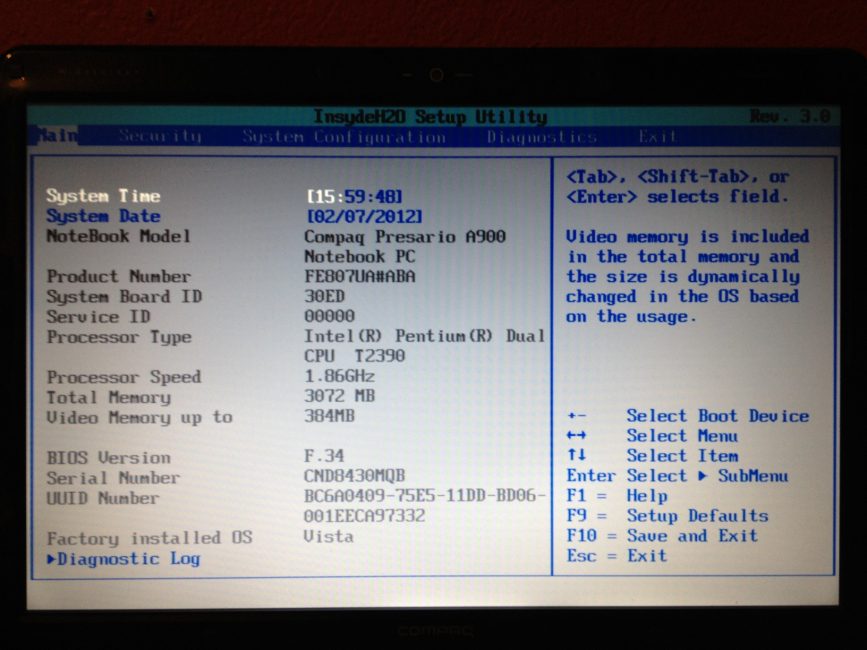The image size is (867, 650).
Task: Click the Enter Select SubMenu help entry
Action: [677, 476]
